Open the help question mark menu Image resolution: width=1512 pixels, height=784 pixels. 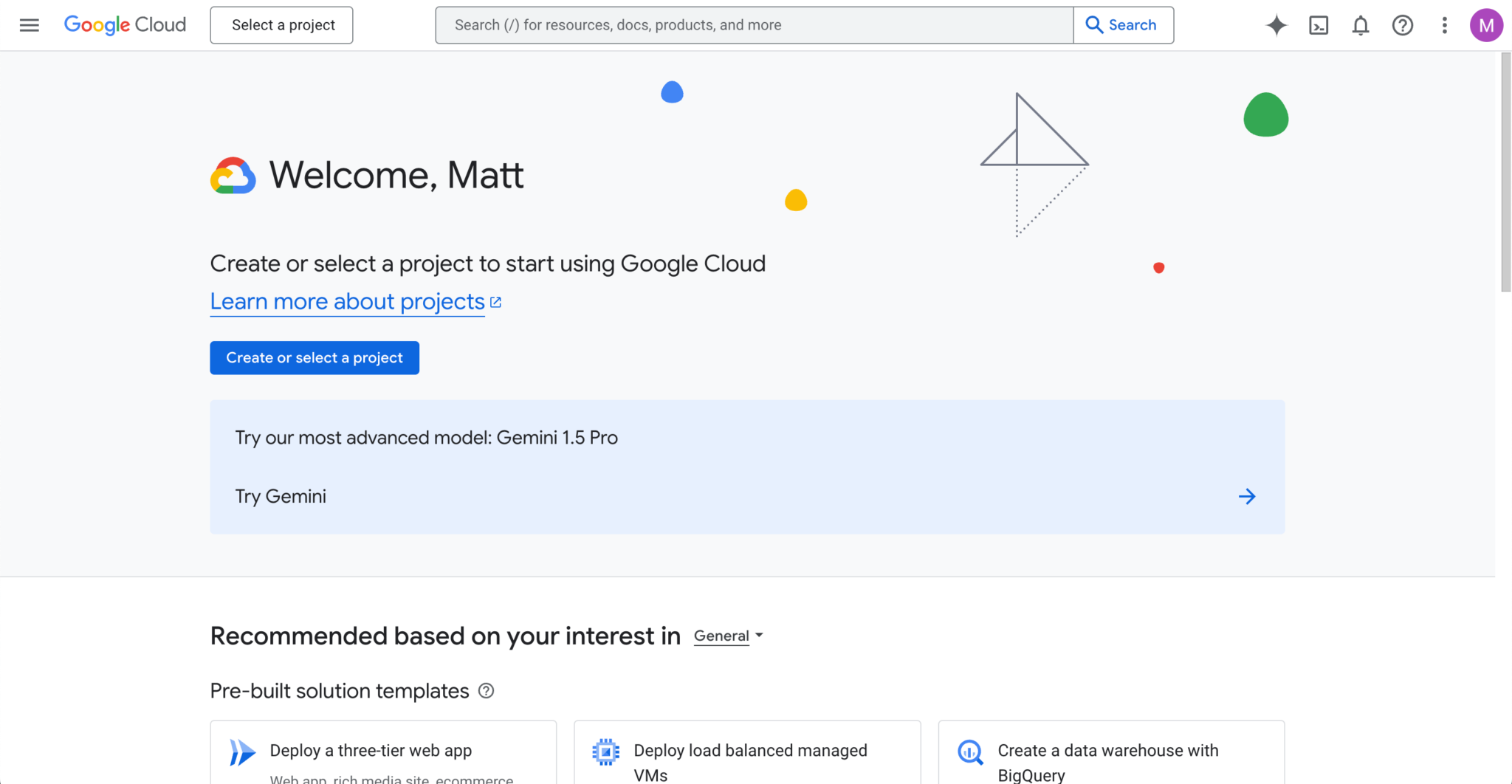pyautogui.click(x=1403, y=25)
